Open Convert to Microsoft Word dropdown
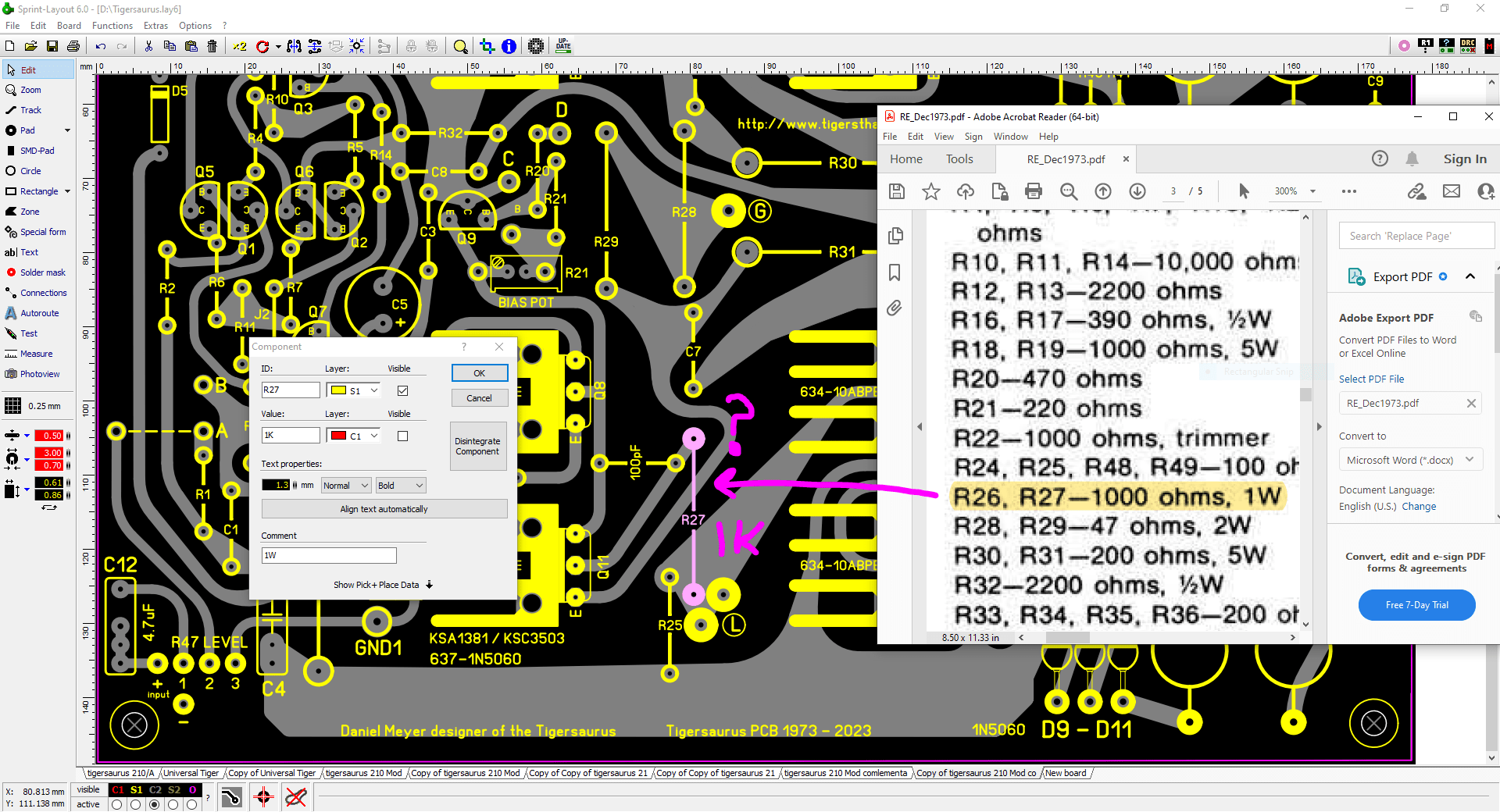 tap(1410, 460)
